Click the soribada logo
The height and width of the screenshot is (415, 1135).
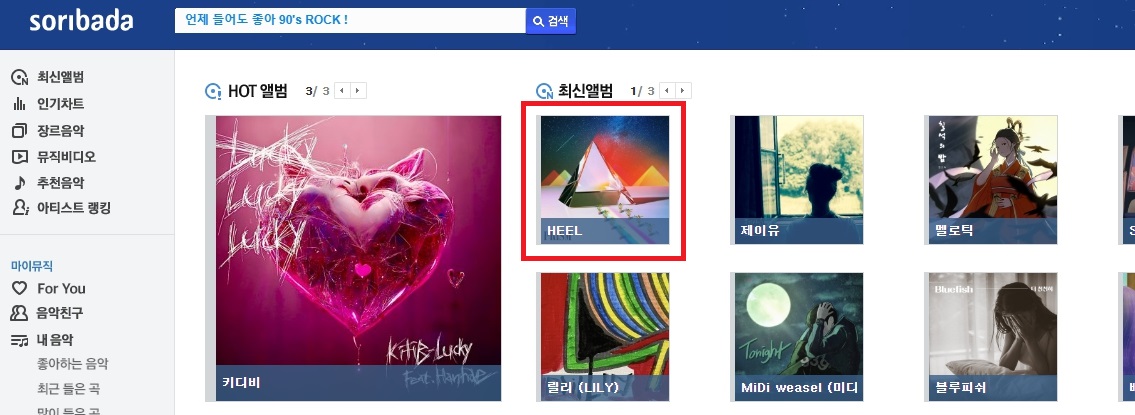(x=81, y=21)
